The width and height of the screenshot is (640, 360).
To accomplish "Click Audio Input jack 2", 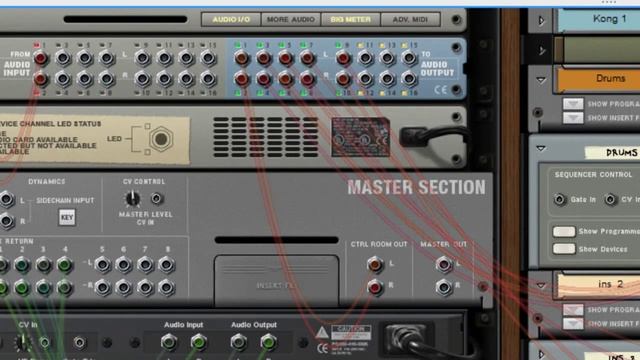I will (x=40, y=78).
